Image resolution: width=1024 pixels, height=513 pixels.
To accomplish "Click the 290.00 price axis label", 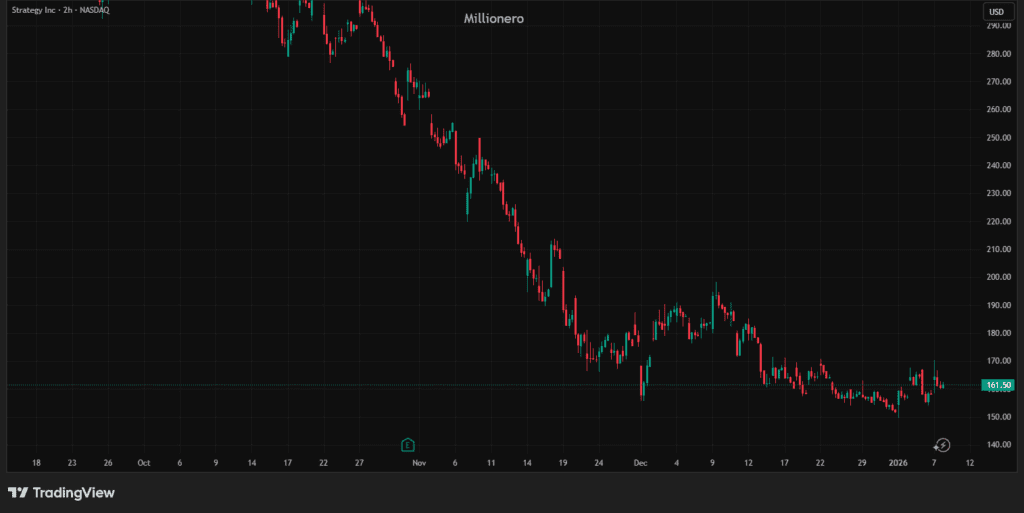I will point(999,26).
